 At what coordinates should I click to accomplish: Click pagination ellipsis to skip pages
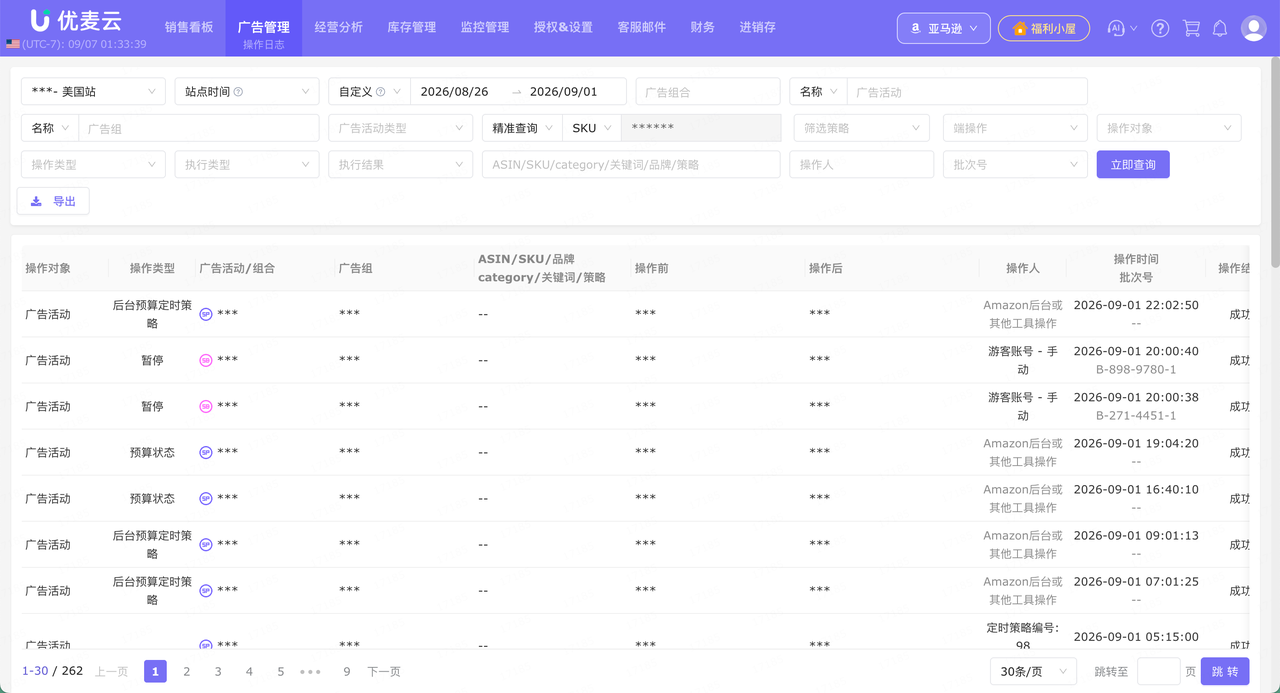click(x=311, y=672)
